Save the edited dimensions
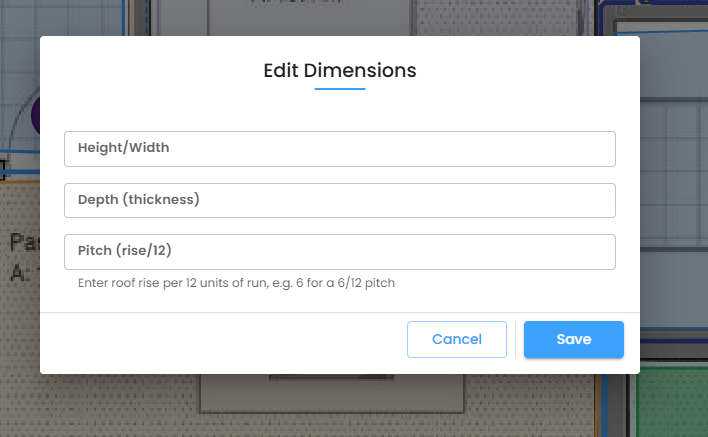The width and height of the screenshot is (708, 437). (573, 339)
